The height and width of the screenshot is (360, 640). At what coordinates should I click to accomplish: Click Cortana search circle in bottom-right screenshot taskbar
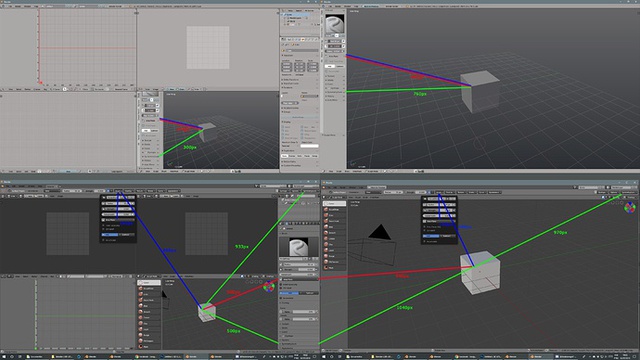[332, 356]
